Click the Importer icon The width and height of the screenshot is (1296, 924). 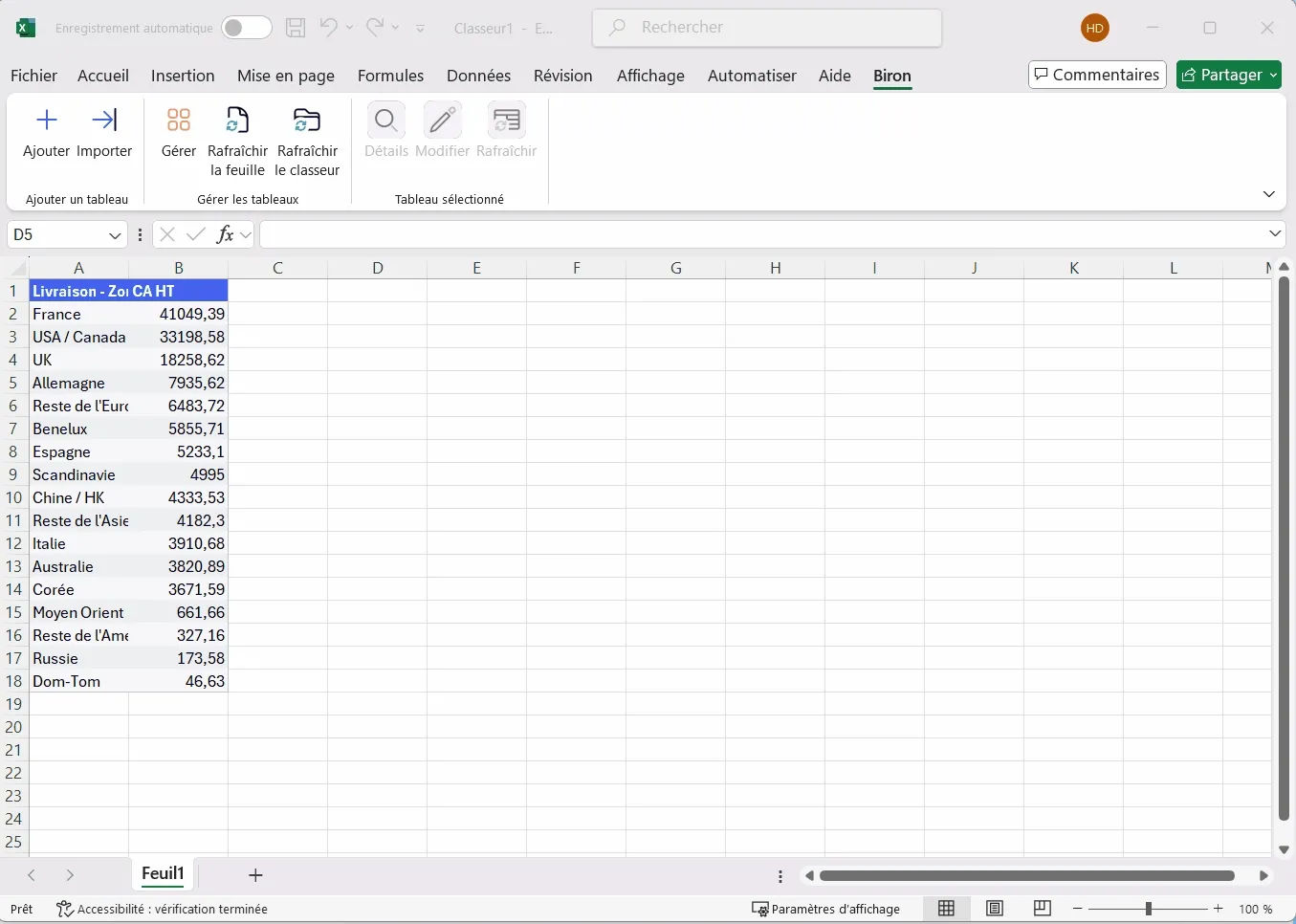pos(104,121)
